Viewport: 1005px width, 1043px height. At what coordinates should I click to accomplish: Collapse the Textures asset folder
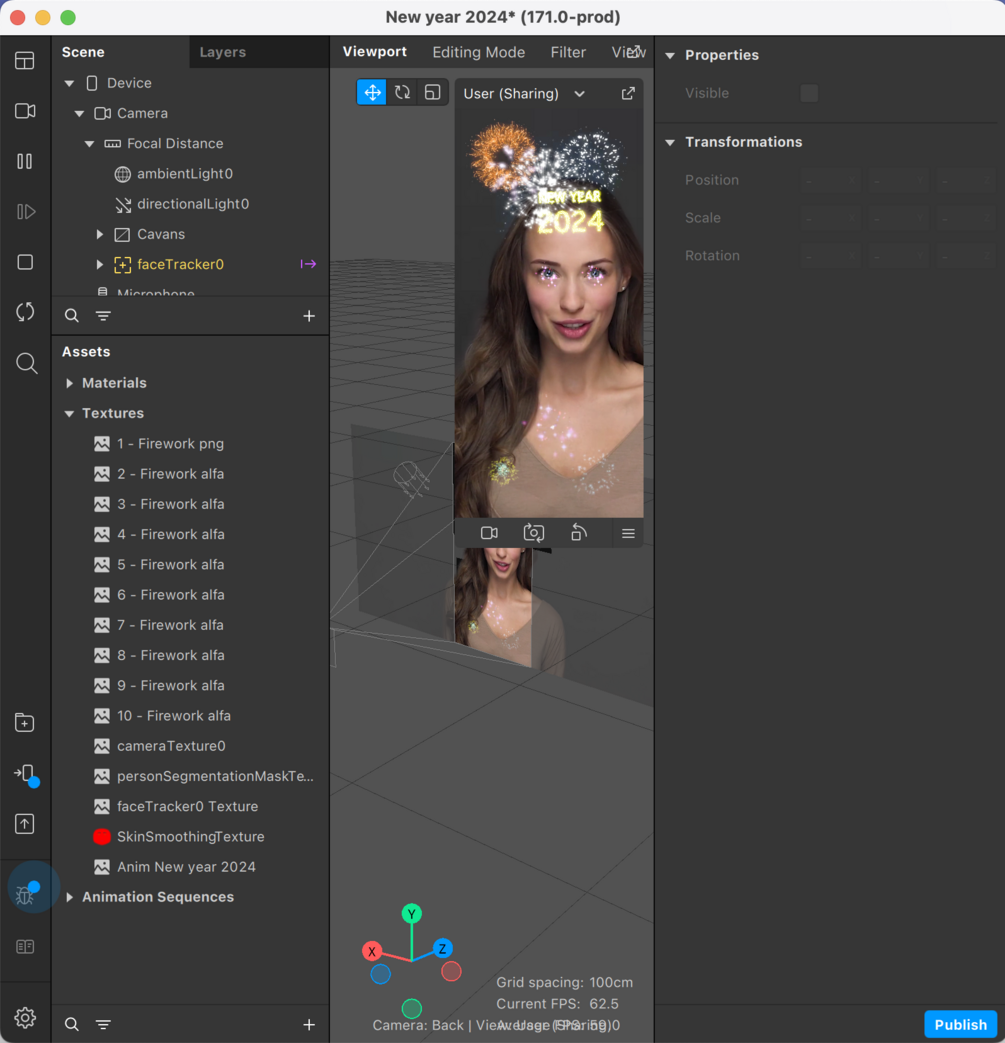coord(69,414)
